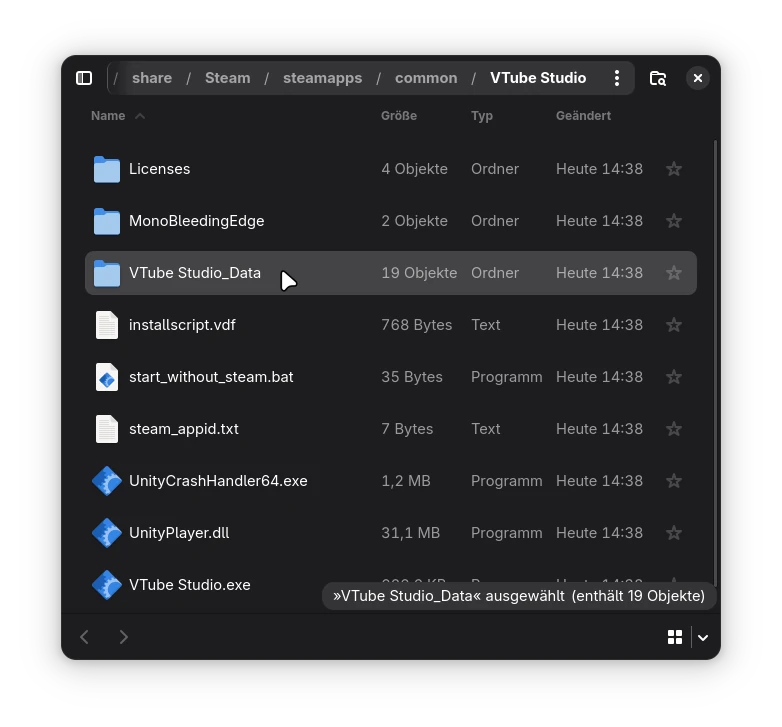Click the VTube Studio path segment

pos(538,78)
